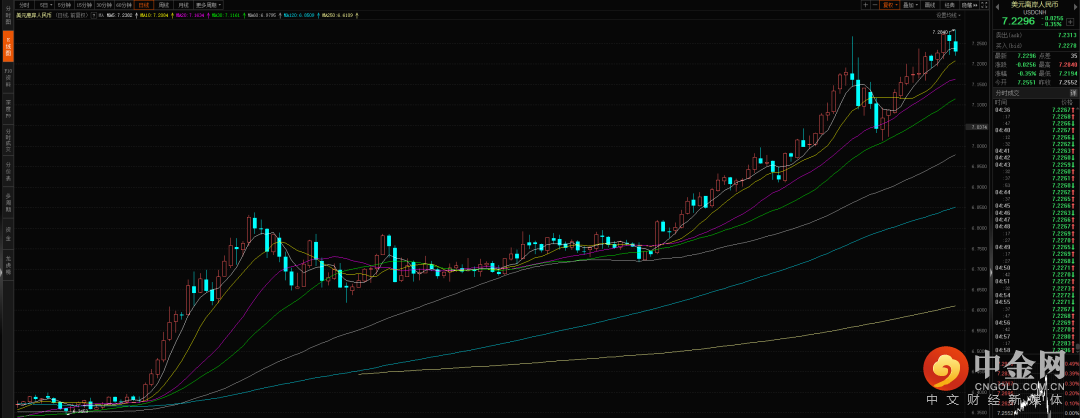The image size is (1080, 418).
Task: Open detailed trades with the 详 icon
Action: tap(1073, 93)
